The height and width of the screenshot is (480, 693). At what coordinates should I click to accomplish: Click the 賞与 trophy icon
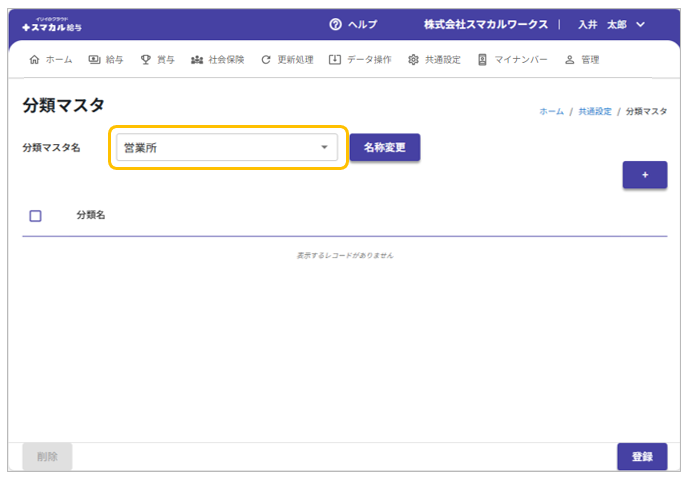click(x=146, y=60)
